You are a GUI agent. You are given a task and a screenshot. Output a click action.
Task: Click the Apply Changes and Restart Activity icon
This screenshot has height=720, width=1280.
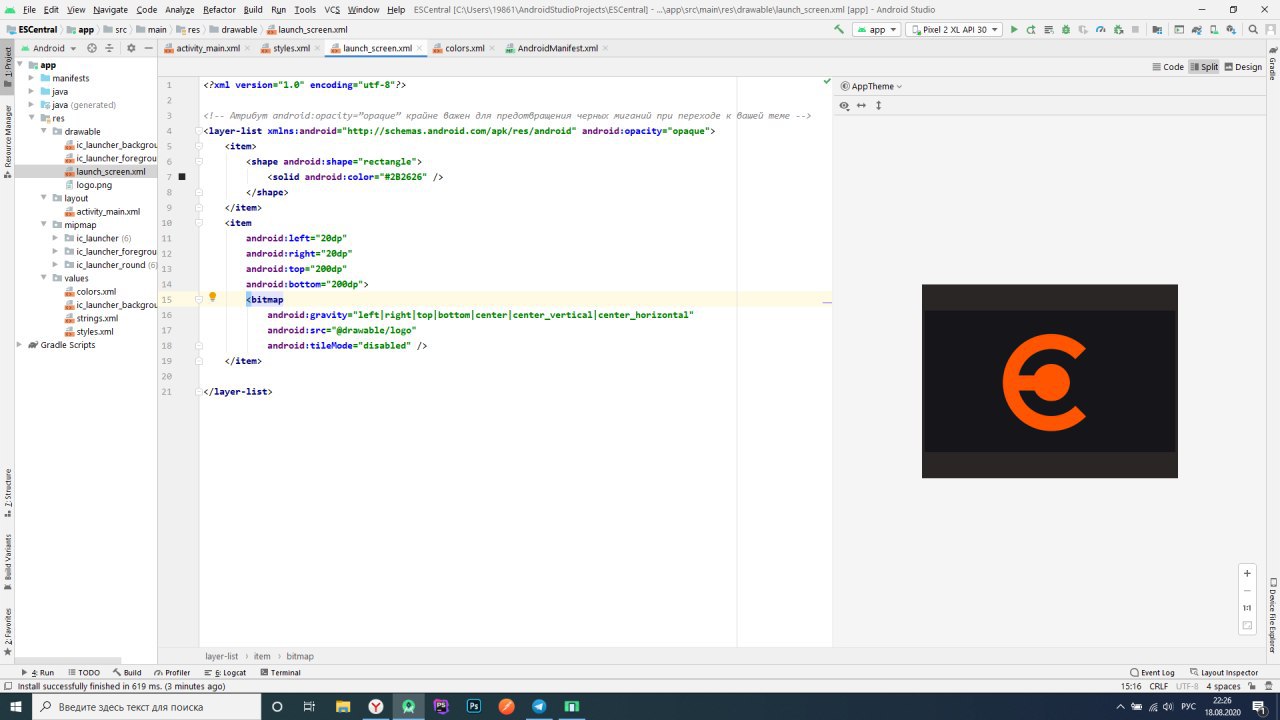pyautogui.click(x=1031, y=30)
